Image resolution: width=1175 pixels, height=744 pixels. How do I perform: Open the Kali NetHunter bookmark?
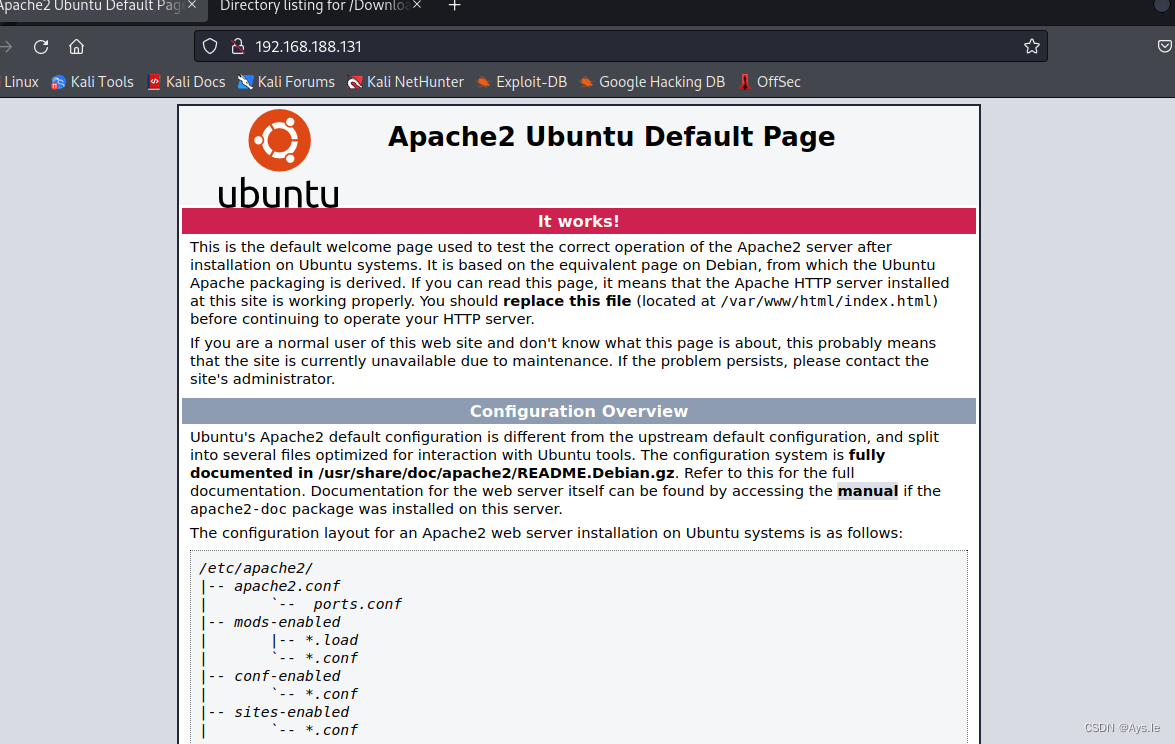tap(405, 82)
